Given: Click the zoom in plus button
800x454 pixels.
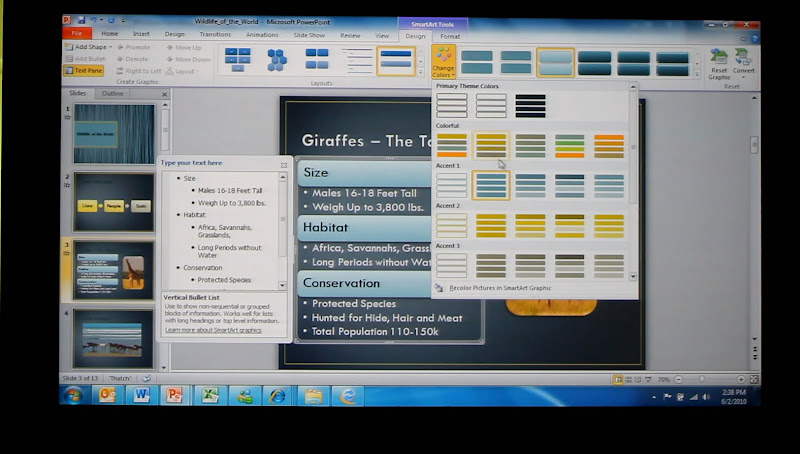Looking at the screenshot, I should click(741, 380).
